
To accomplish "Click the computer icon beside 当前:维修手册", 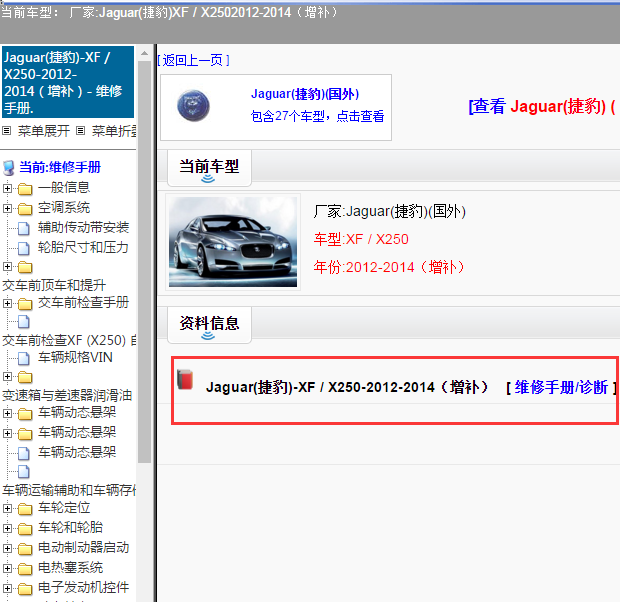I will point(9,168).
